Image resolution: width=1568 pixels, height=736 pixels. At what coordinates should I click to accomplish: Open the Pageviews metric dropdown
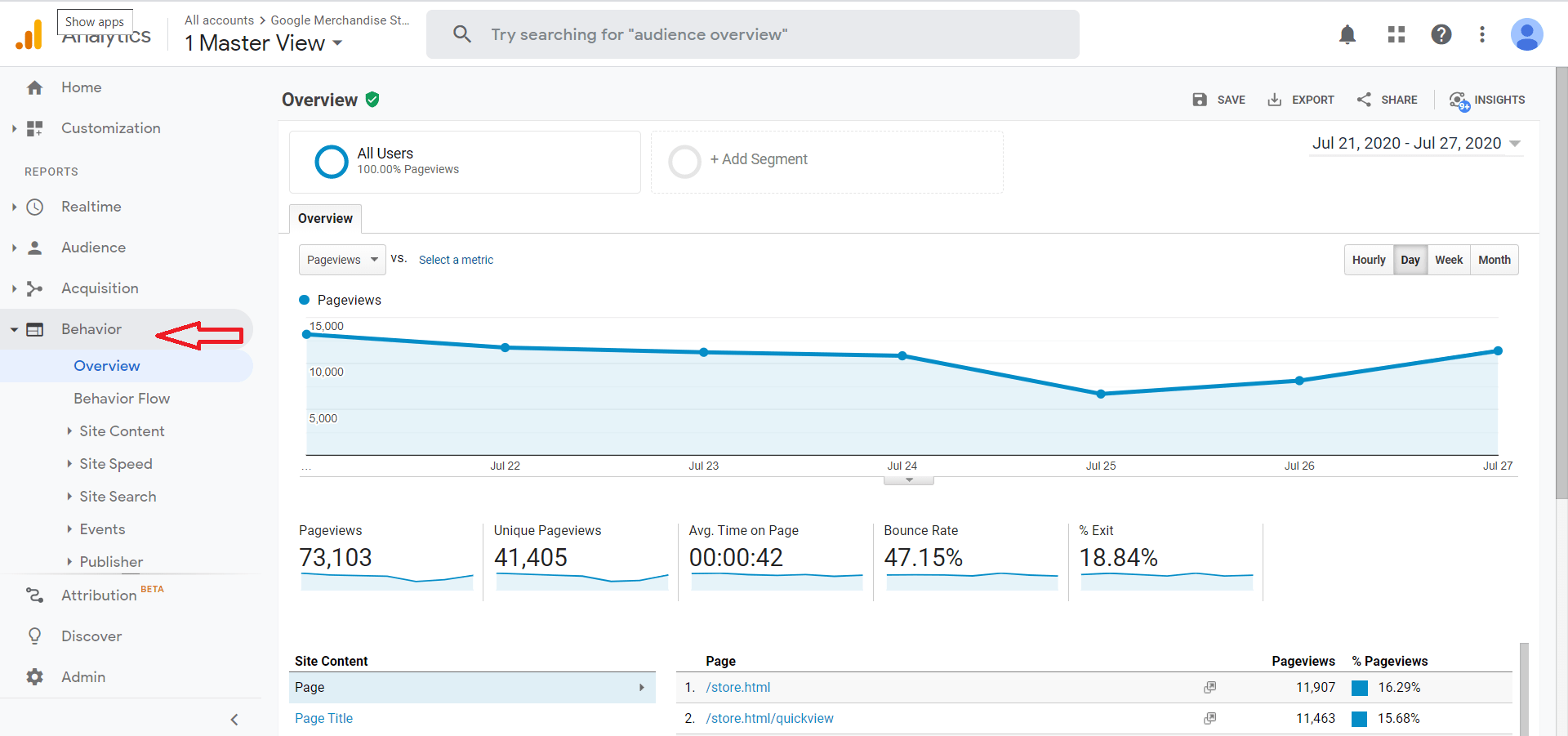pyautogui.click(x=342, y=260)
